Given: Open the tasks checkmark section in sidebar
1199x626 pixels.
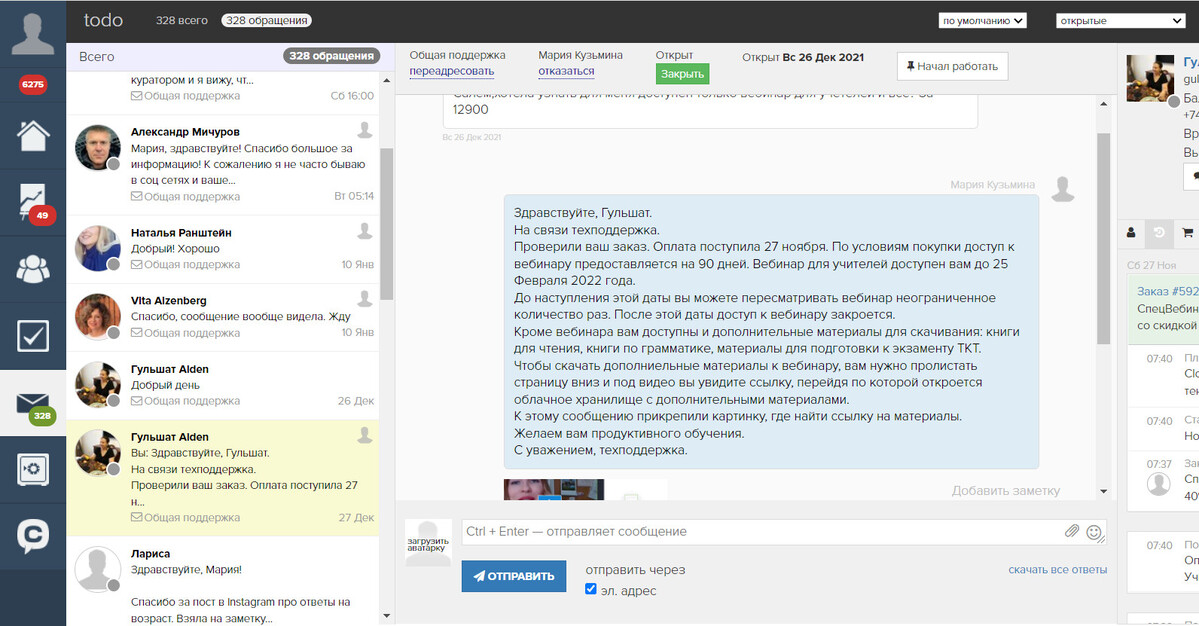Looking at the screenshot, I should pyautogui.click(x=33, y=337).
